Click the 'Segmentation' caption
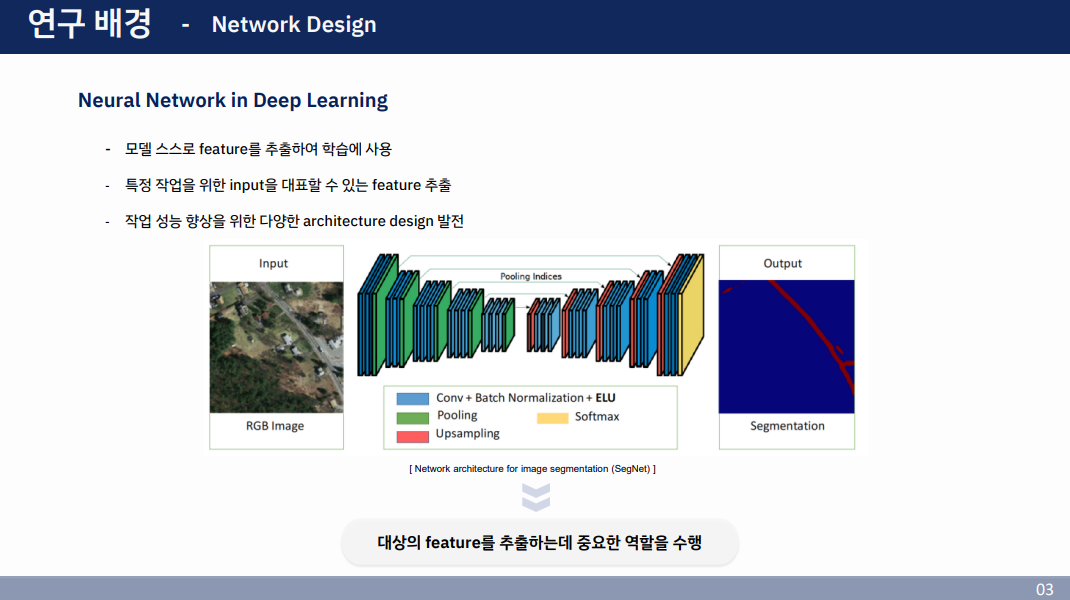This screenshot has width=1070, height=600. click(x=787, y=426)
